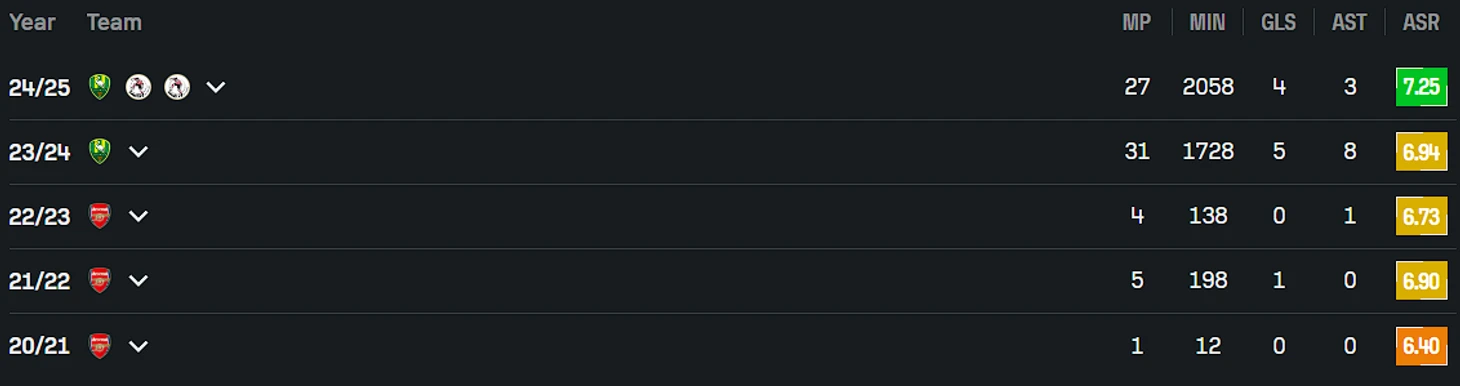Screen dimensions: 1460x386
Task: Click the ADO Den Haag crest in 23/24 row
Action: 99,152
